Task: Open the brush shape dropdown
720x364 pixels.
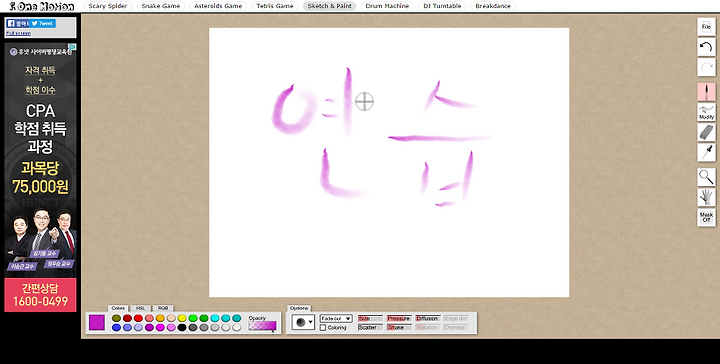Action: click(303, 322)
